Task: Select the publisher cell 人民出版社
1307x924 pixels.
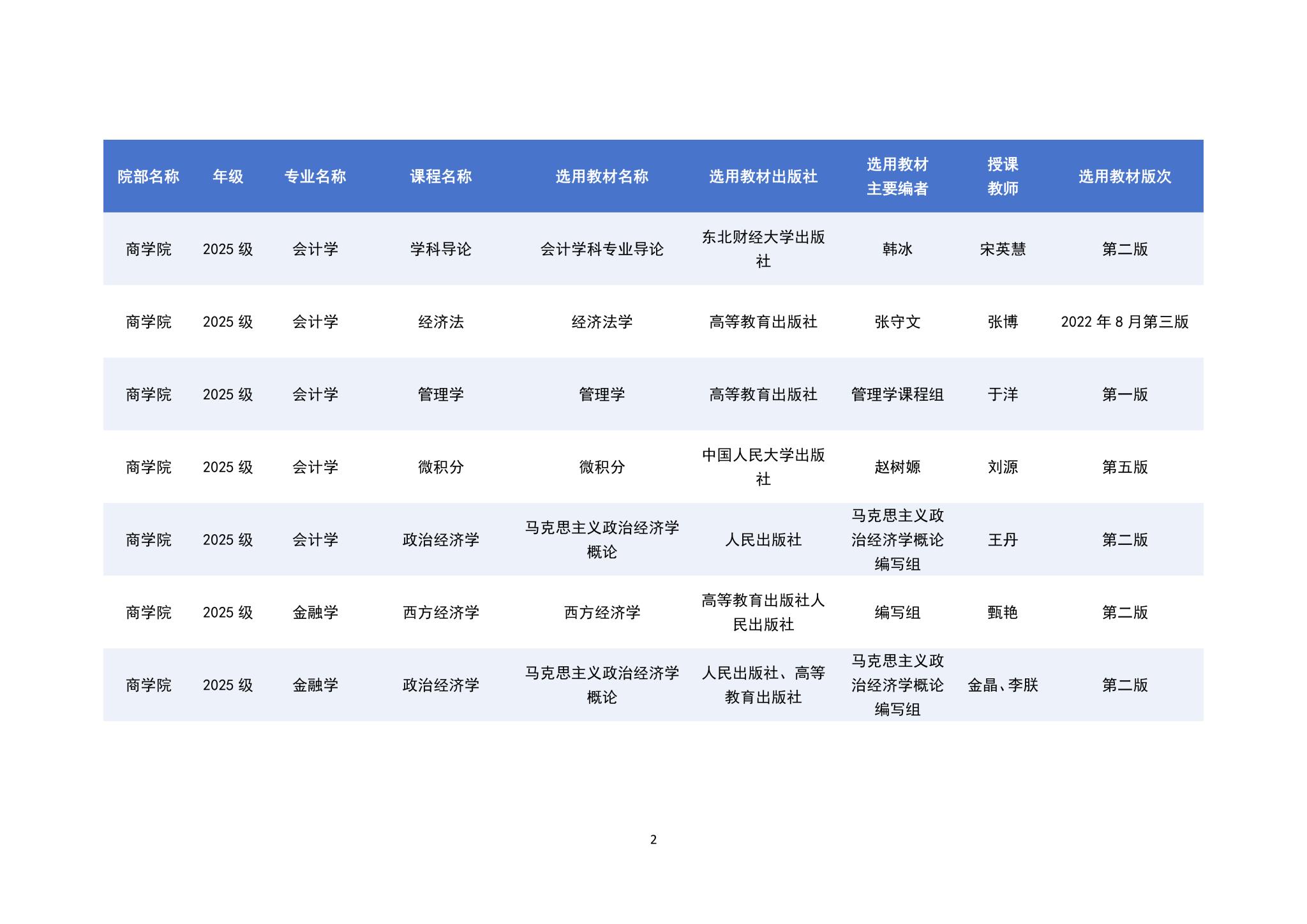Action: [x=763, y=540]
